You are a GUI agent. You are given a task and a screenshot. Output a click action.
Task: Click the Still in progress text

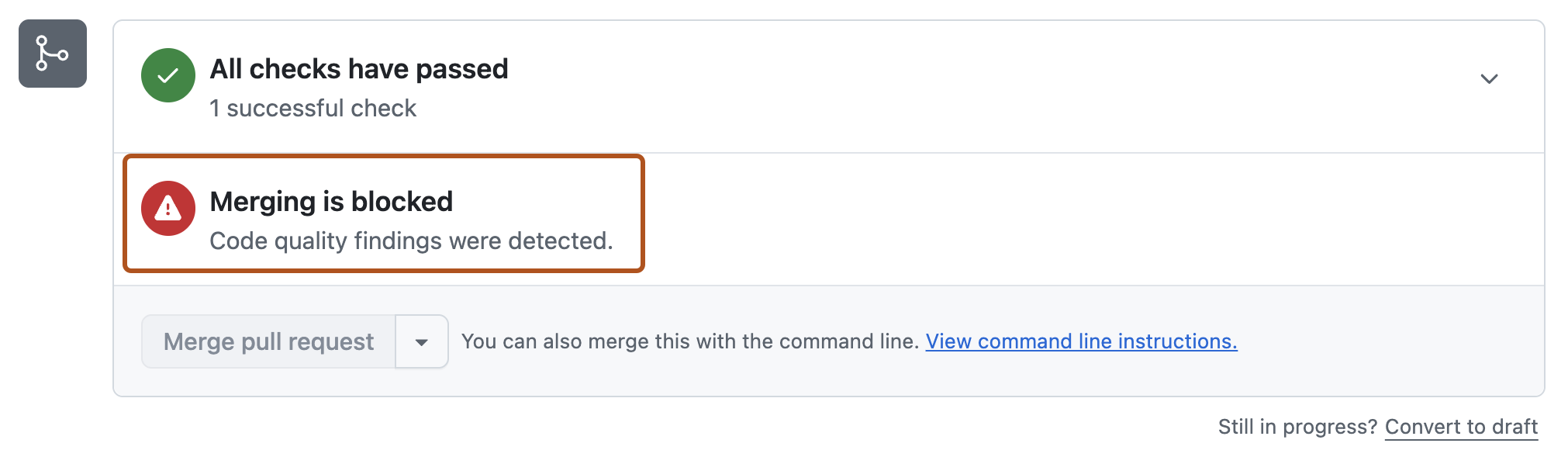pyautogui.click(x=1296, y=426)
